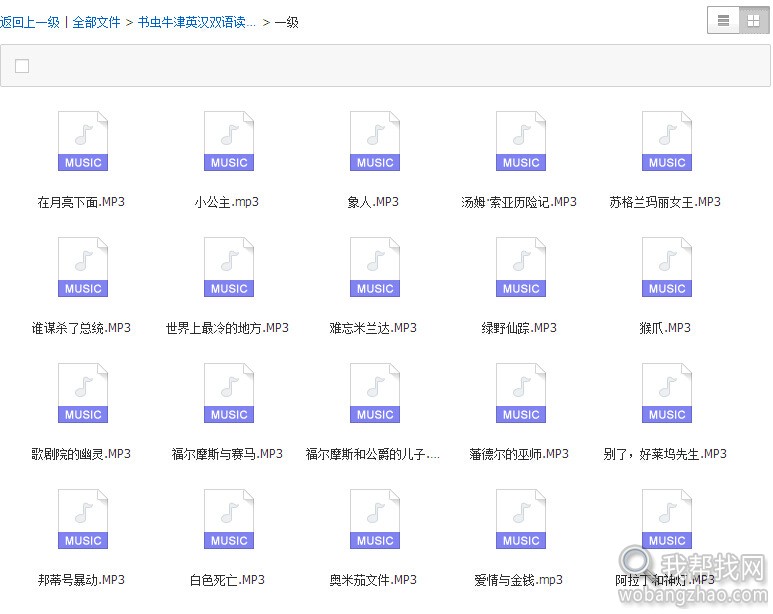This screenshot has width=773, height=614.
Task: Select music icon for 爱情与金钱.mp3
Action: click(521, 519)
